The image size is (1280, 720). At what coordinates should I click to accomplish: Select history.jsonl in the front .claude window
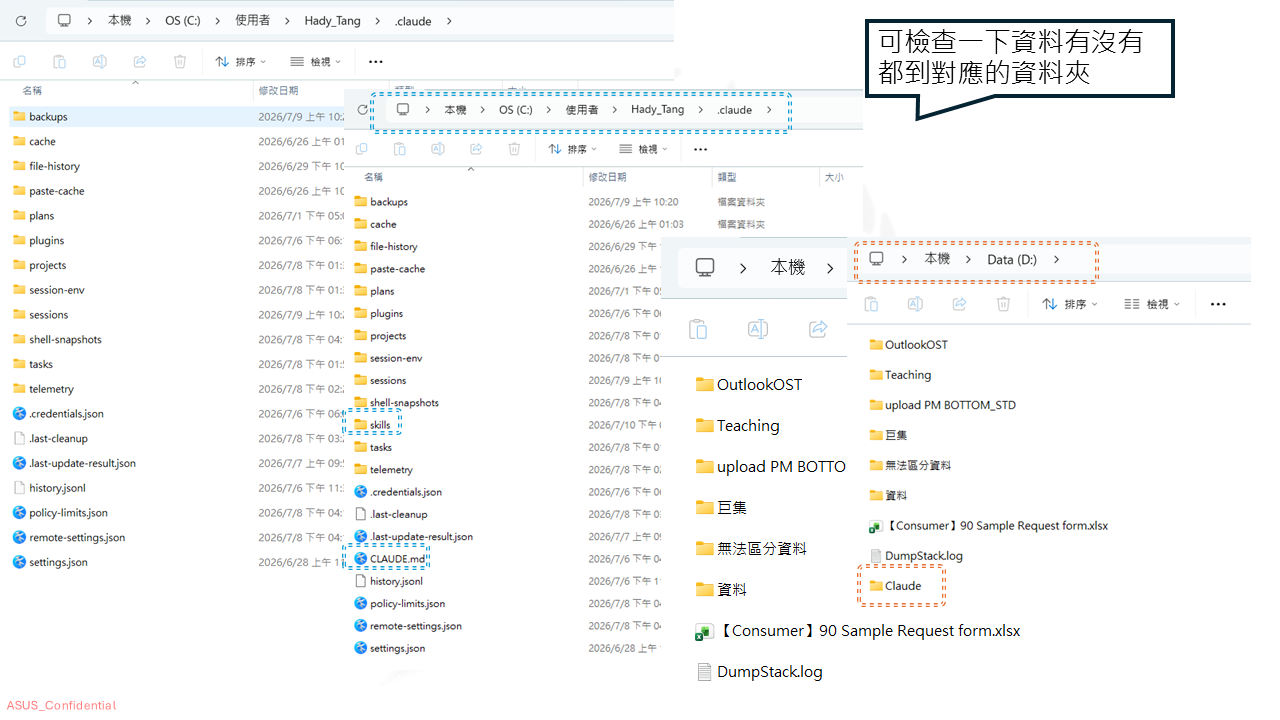[x=388, y=581]
